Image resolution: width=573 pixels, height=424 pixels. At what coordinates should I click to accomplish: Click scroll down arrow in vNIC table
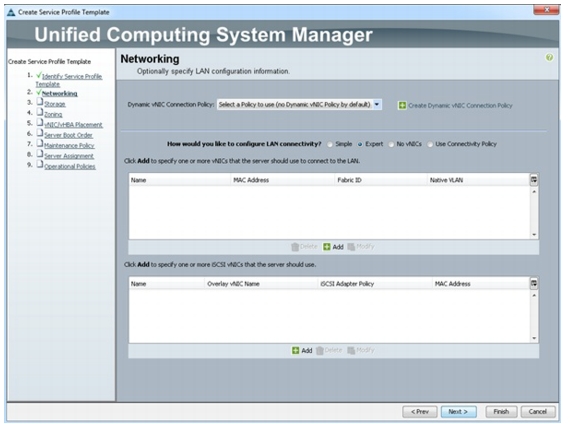click(534, 235)
